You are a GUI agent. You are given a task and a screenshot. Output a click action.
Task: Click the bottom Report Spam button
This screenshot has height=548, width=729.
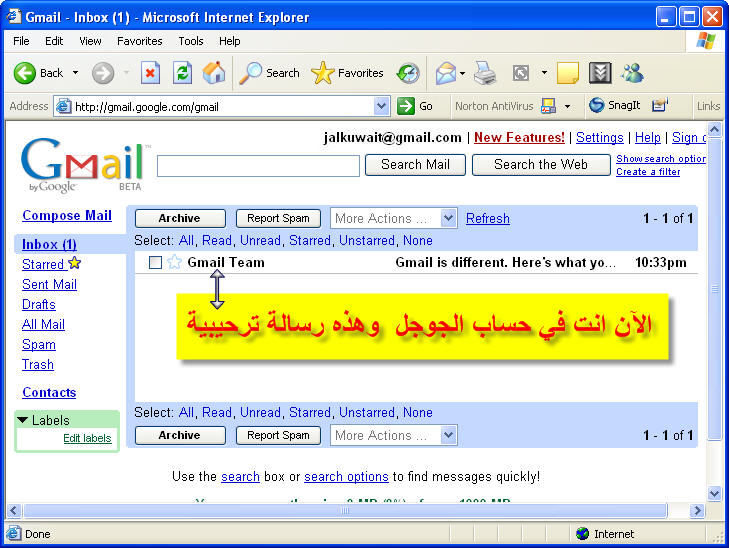pos(278,436)
